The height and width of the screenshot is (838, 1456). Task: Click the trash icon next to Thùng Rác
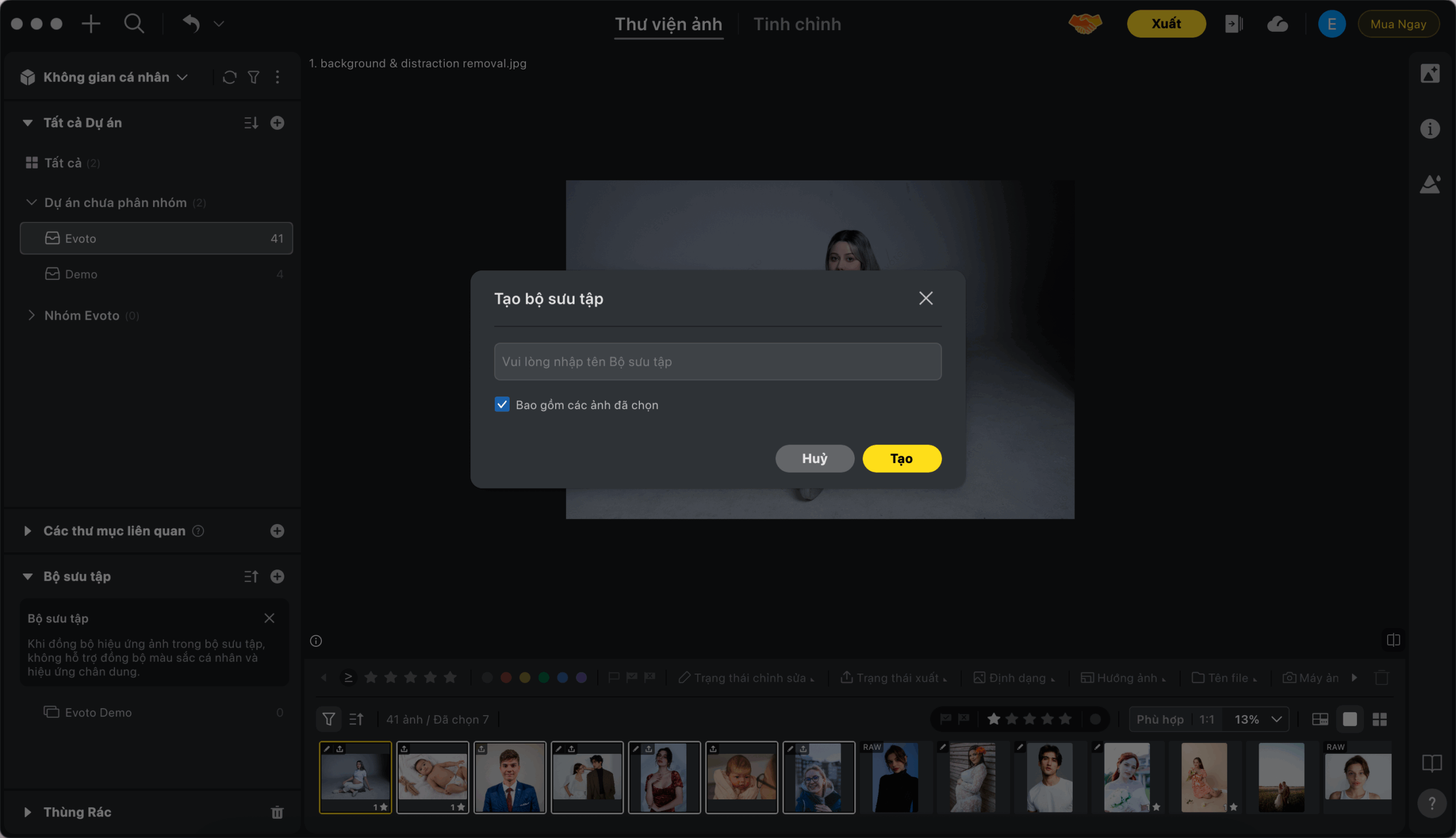(x=278, y=812)
